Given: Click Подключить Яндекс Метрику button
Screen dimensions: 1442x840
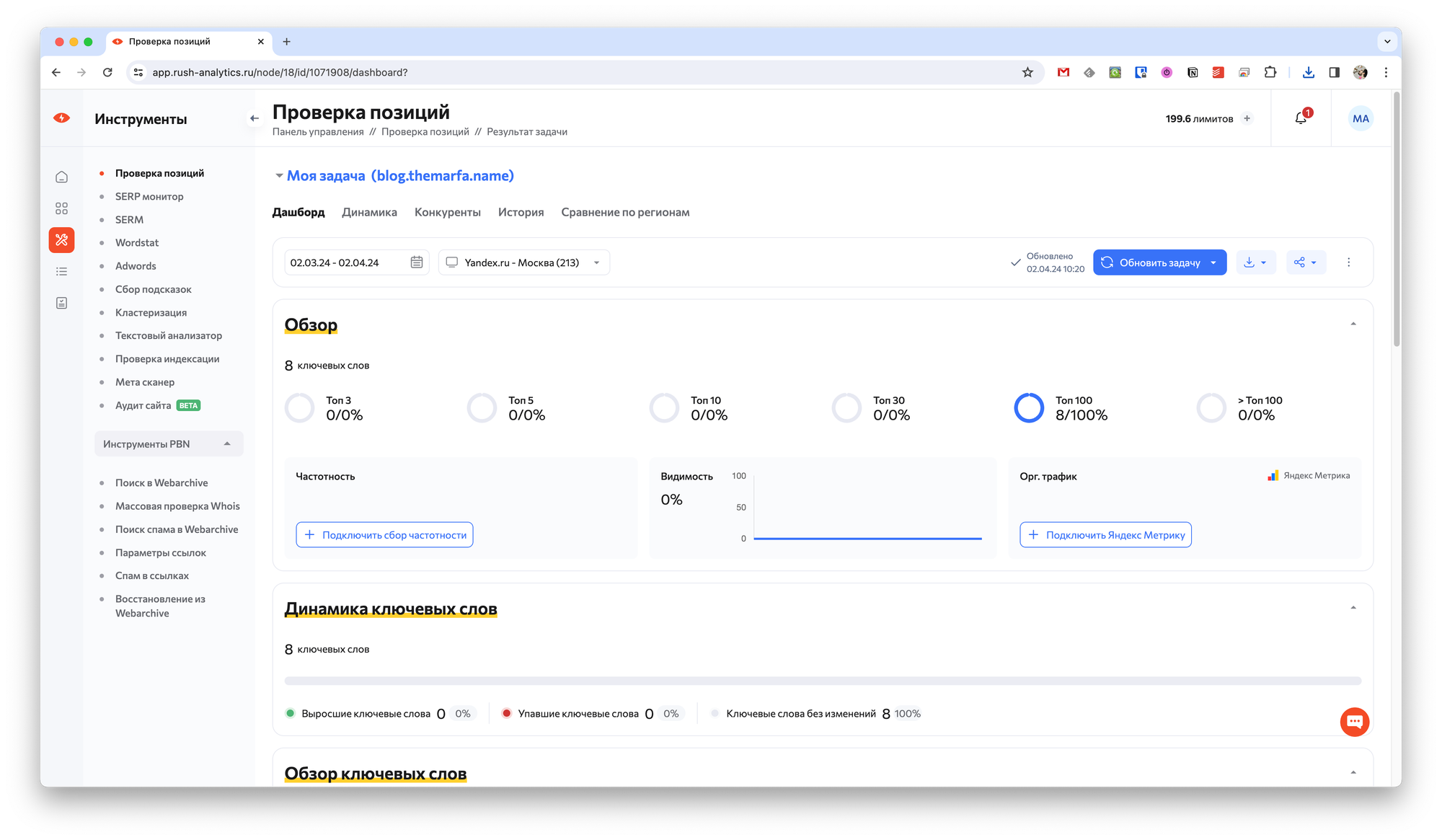Looking at the screenshot, I should tap(1105, 535).
